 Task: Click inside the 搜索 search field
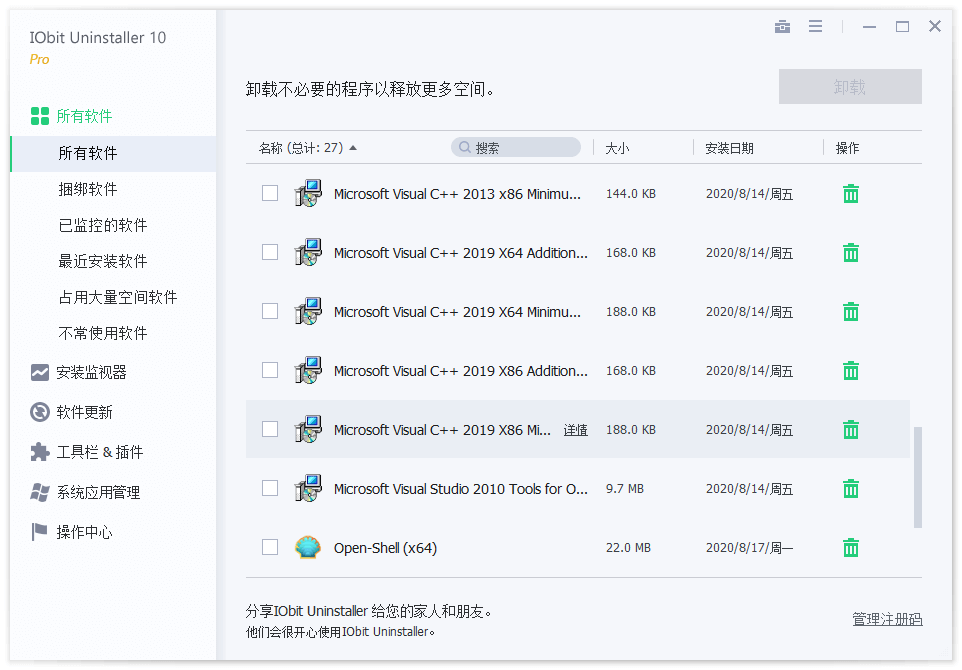coord(515,146)
